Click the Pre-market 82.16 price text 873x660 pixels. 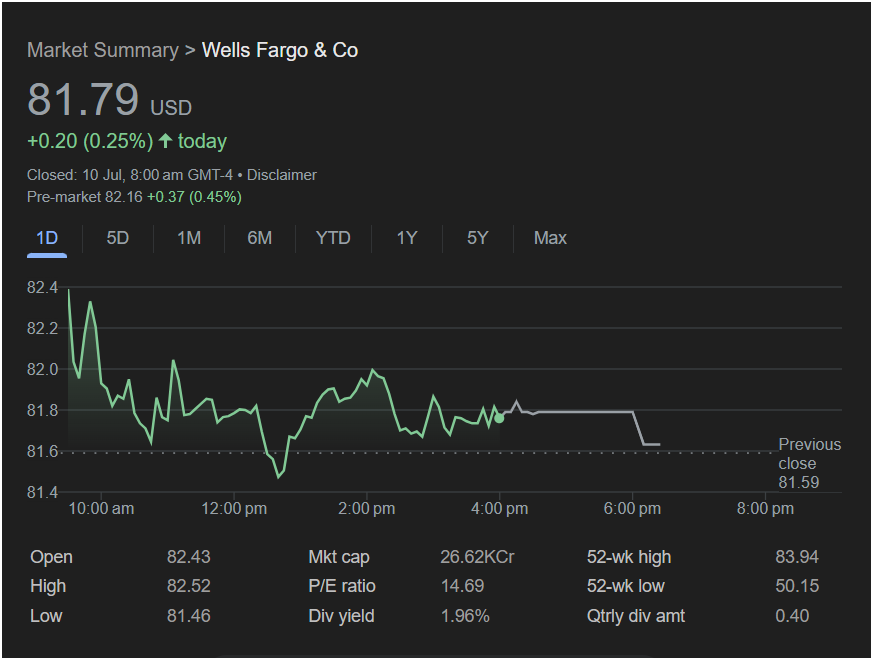coord(85,197)
